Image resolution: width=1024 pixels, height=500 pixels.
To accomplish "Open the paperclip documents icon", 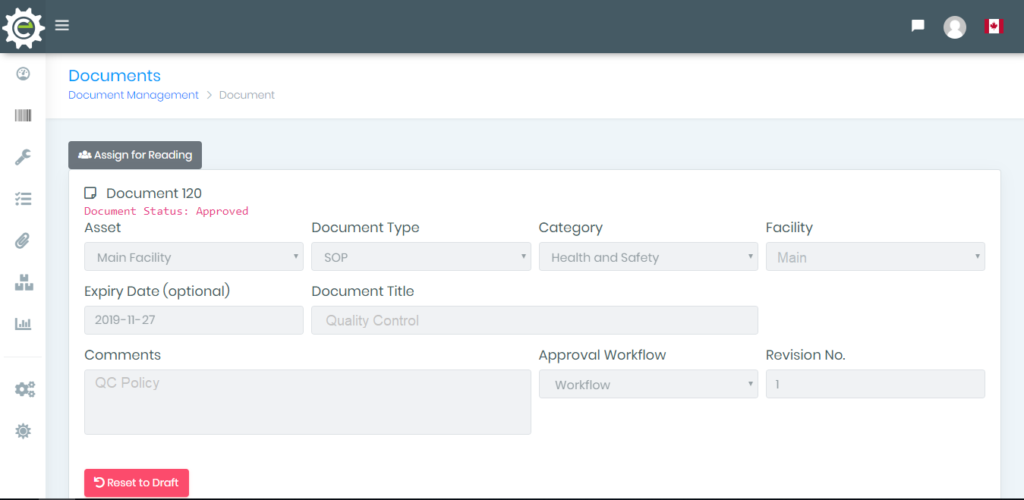I will tap(23, 241).
